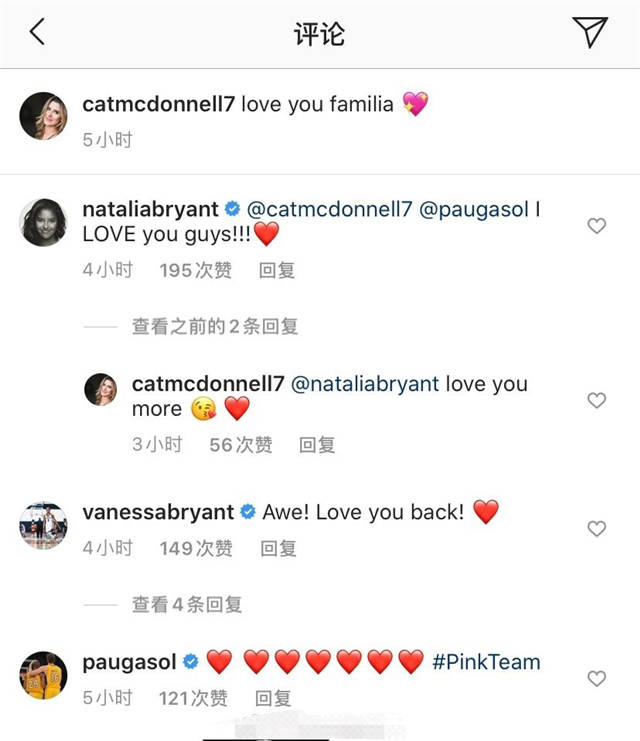Tap the paper plane share icon

pyautogui.click(x=590, y=32)
